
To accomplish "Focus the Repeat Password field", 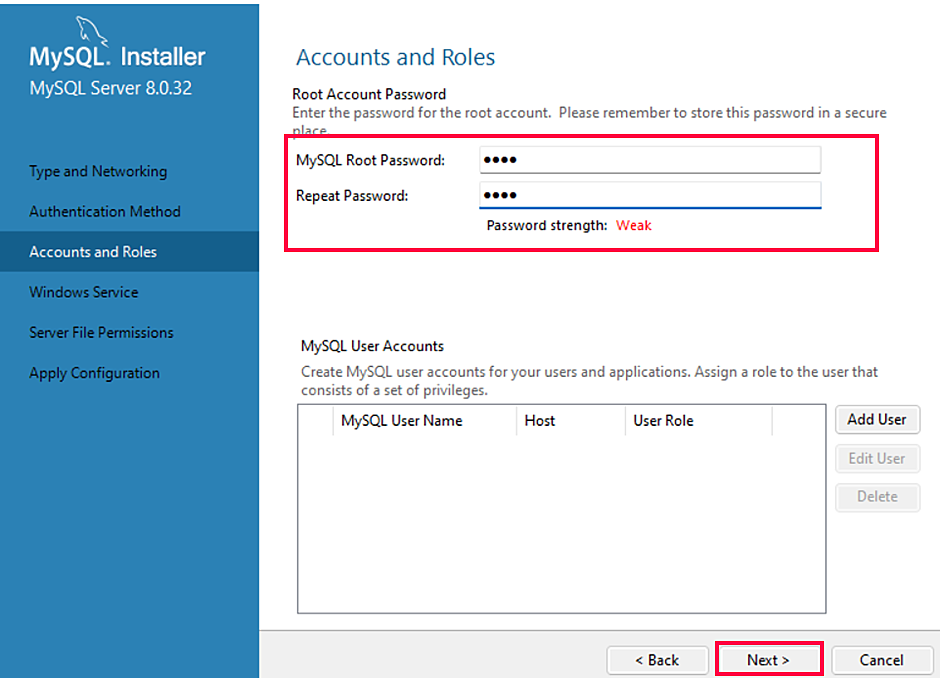I will pos(650,195).
